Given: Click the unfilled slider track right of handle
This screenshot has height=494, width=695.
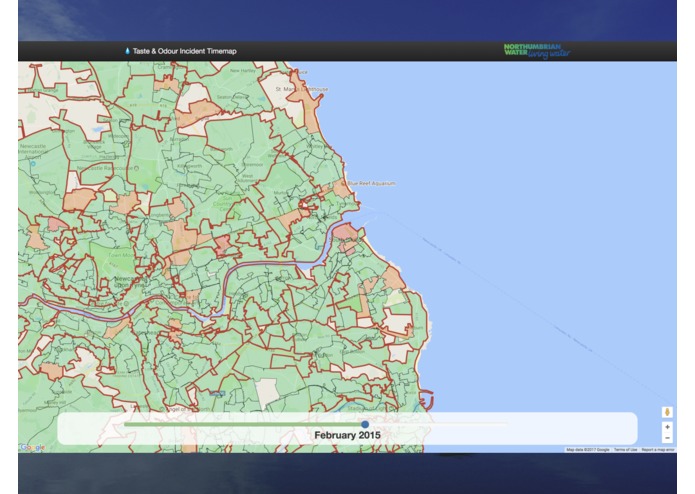Looking at the screenshot, I should (439, 424).
